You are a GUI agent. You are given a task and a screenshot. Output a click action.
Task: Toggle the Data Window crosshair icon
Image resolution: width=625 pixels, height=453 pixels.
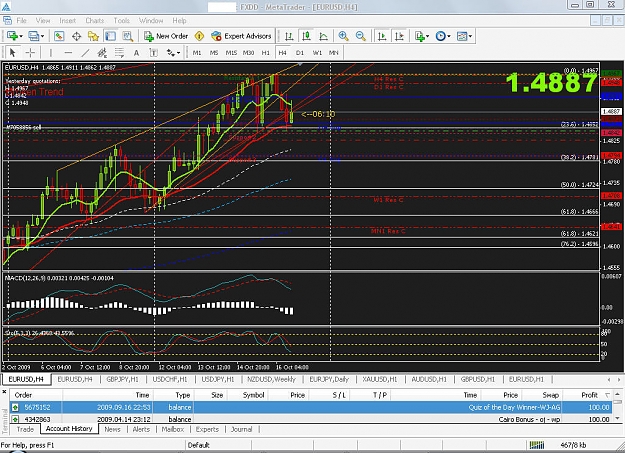(76, 36)
